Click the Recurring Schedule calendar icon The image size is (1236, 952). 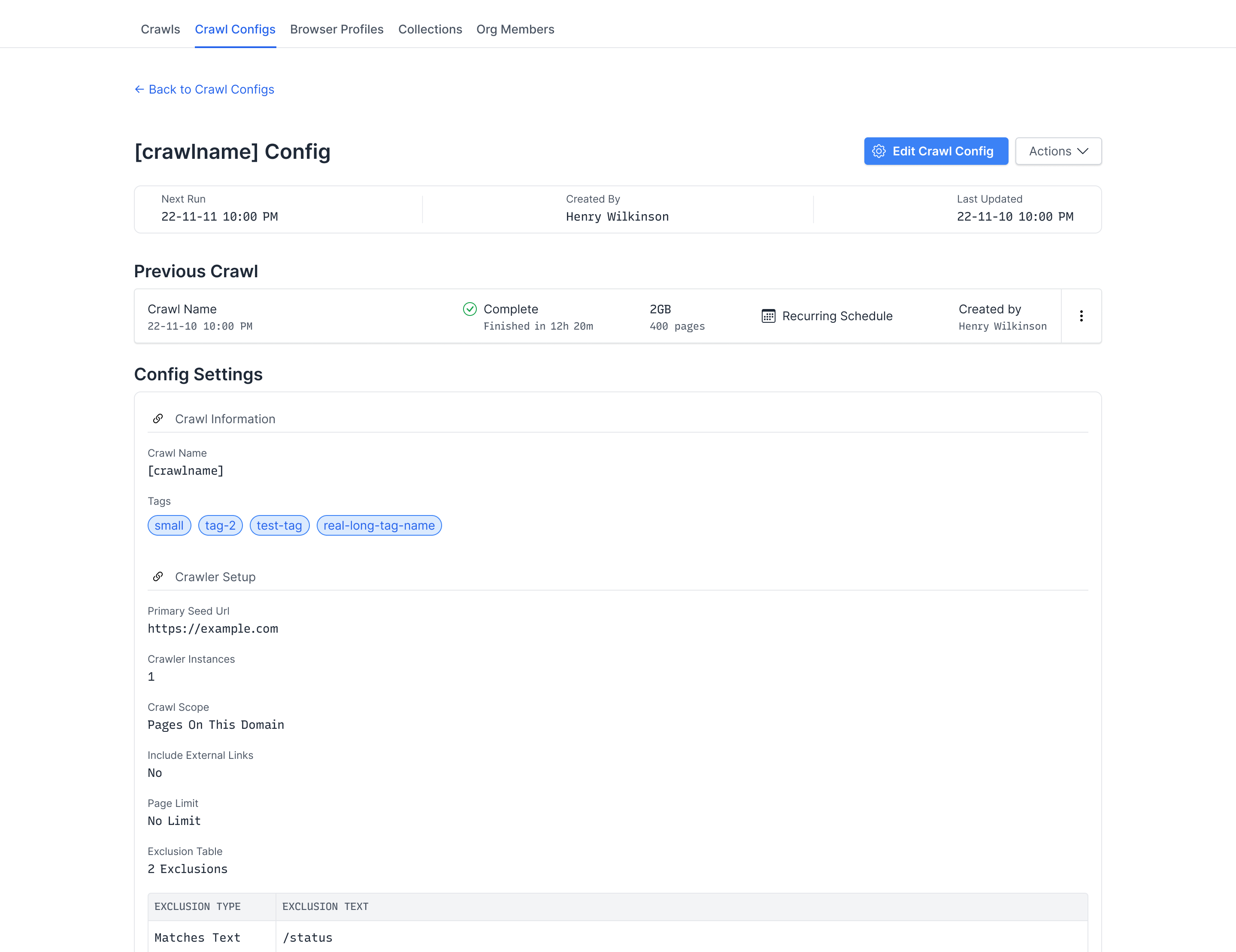(768, 316)
